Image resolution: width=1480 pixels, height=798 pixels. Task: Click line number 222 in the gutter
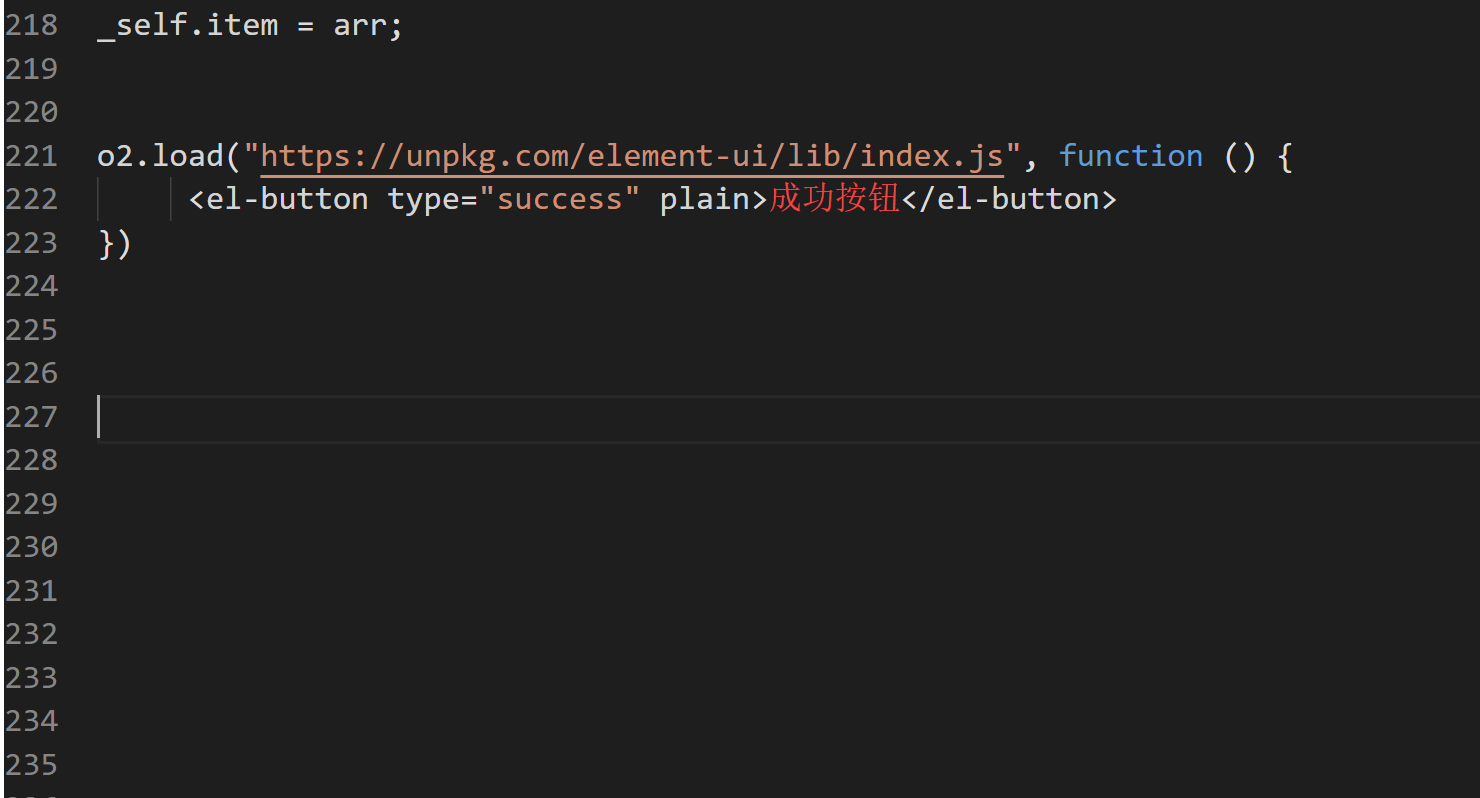31,199
